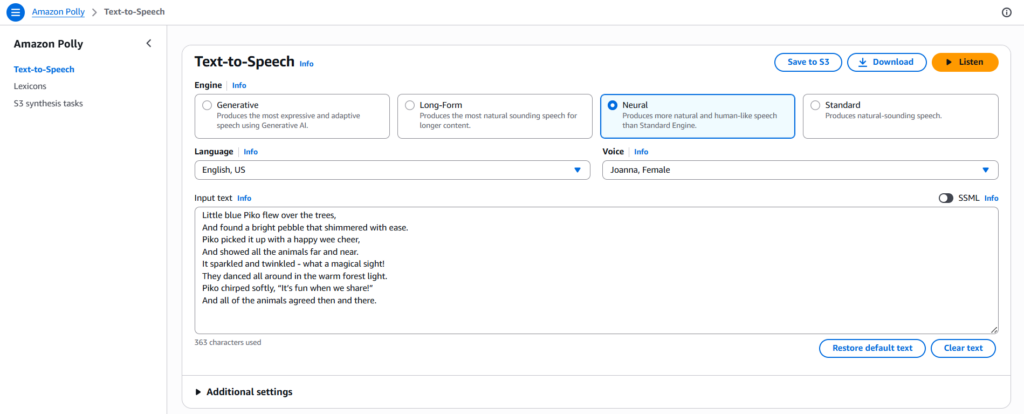Select the Generative engine option
The height and width of the screenshot is (414, 1024).
(x=207, y=105)
